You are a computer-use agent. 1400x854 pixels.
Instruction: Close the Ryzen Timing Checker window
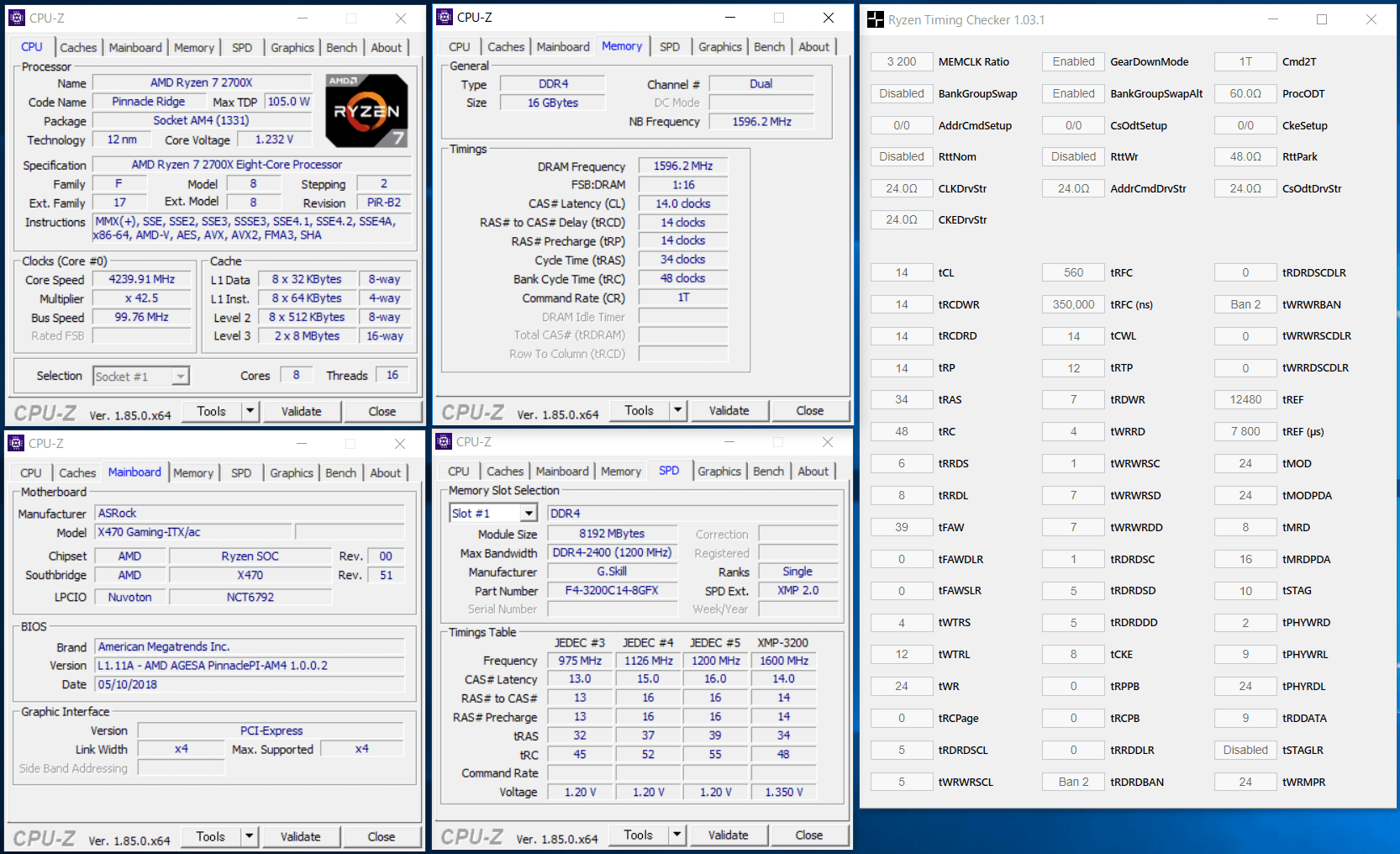point(1371,20)
